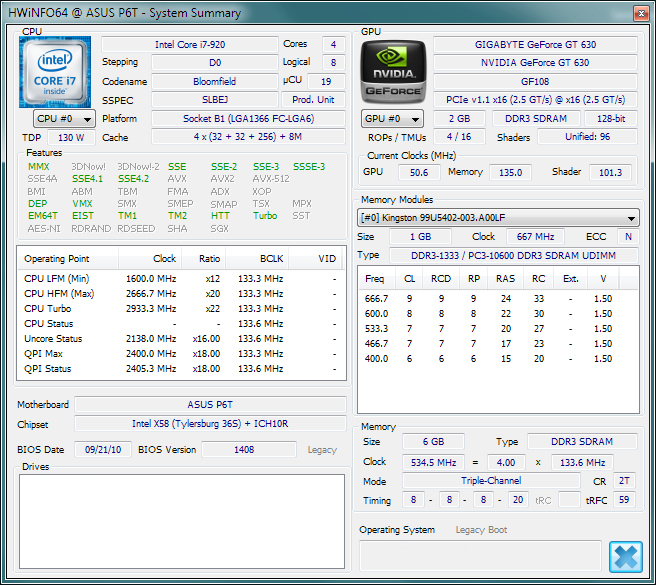The height and width of the screenshot is (585, 656).
Task: Close the HWiNFO64 window
Action: [641, 13]
